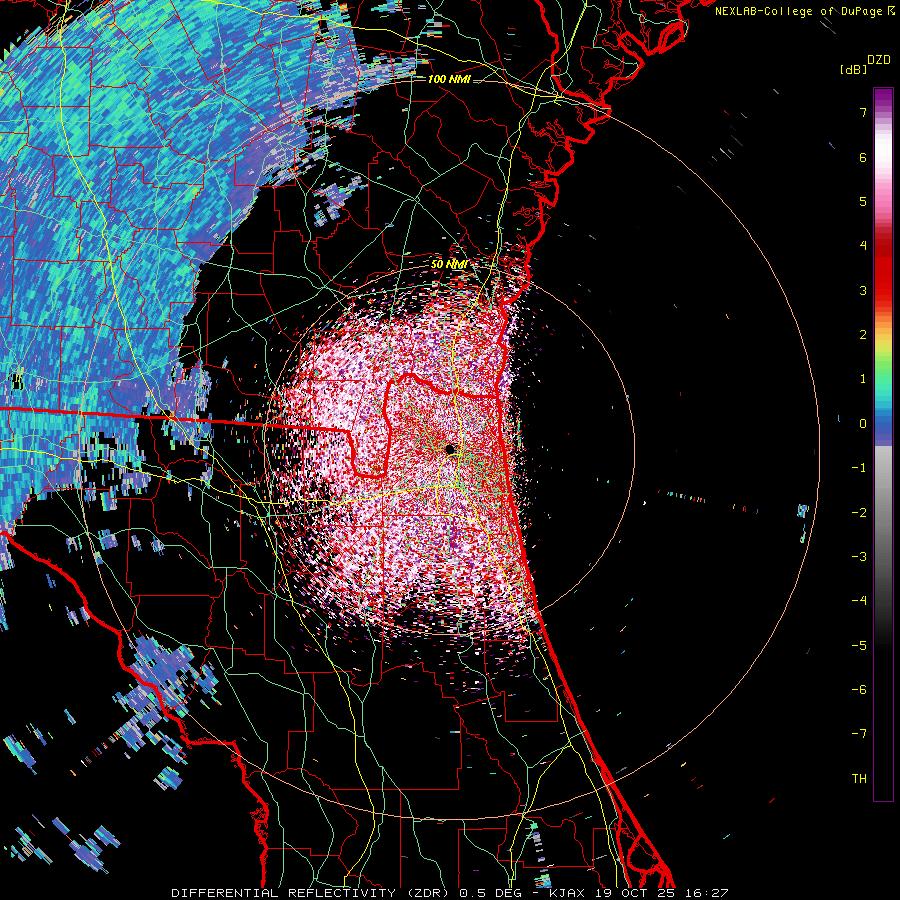Screen dimensions: 900x900
Task: Click the 2 value on the color scale
Action: tap(863, 335)
